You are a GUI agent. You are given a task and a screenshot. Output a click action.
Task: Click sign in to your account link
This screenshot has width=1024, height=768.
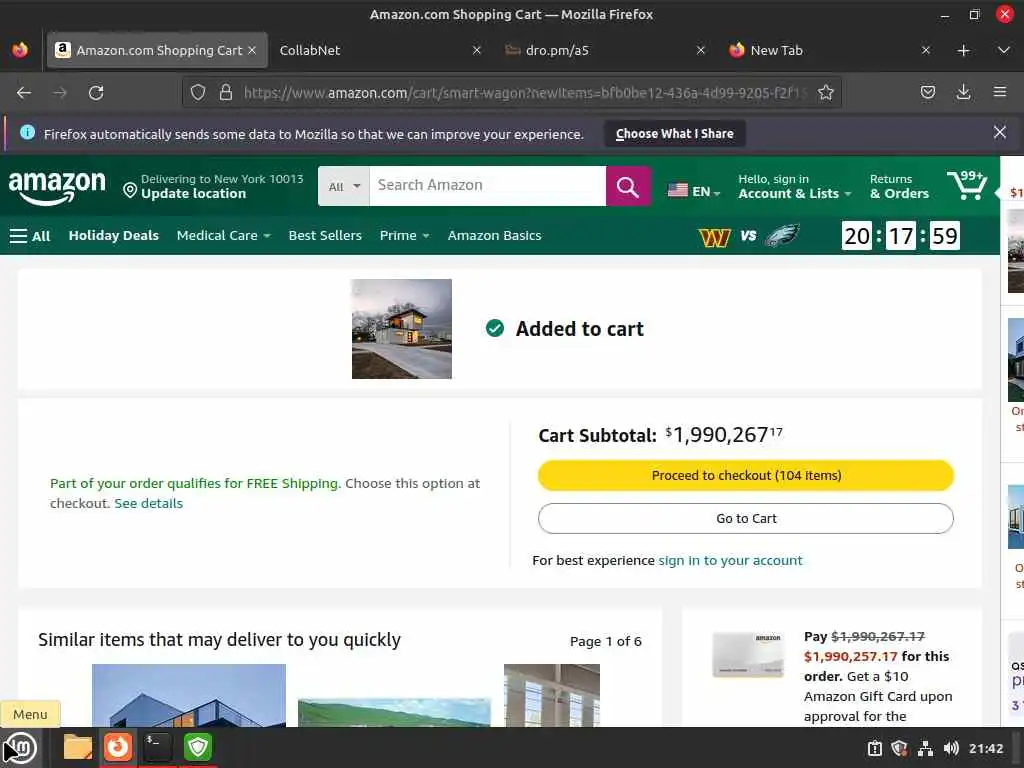(730, 560)
